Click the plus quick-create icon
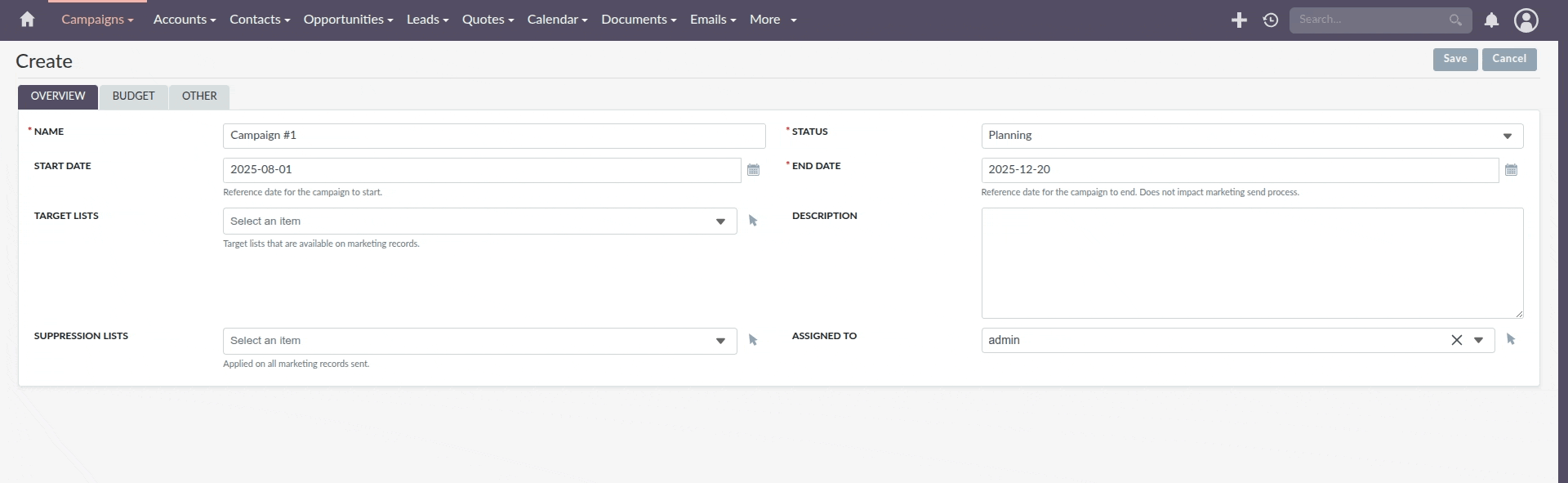This screenshot has height=483, width=1568. tap(1239, 20)
